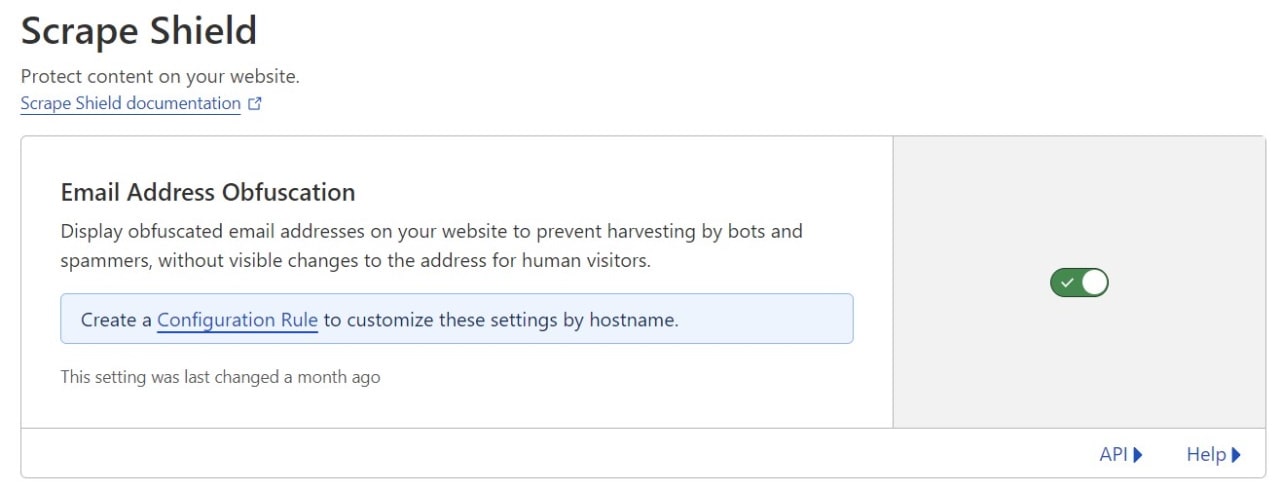Click the Email Address Obfuscation heading
The image size is (1281, 492).
[208, 192]
